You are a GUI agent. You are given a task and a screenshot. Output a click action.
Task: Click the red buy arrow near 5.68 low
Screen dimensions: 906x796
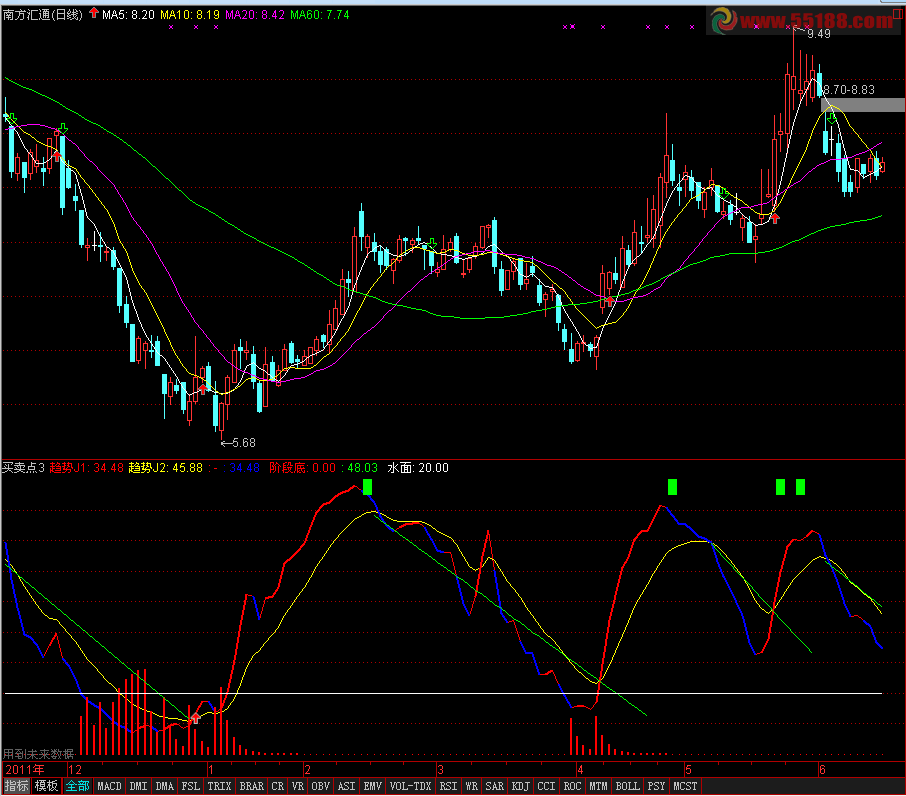(204, 386)
